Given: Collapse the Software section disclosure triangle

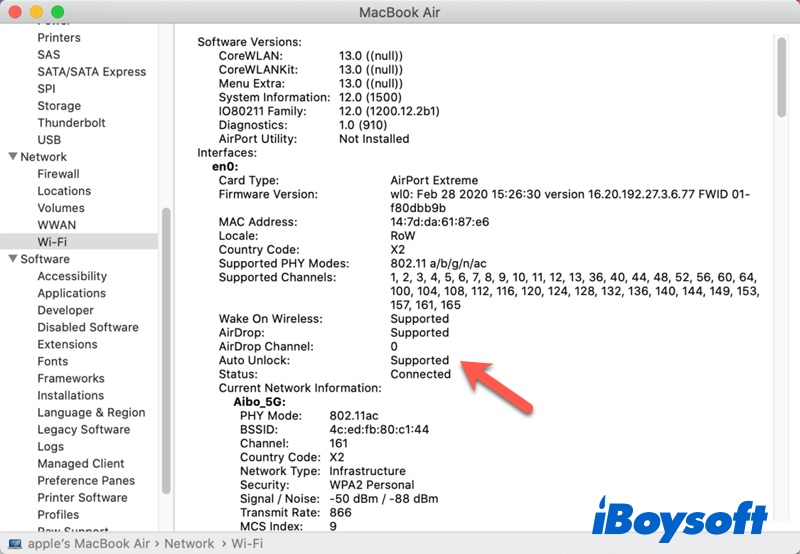Looking at the screenshot, I should [x=12, y=259].
